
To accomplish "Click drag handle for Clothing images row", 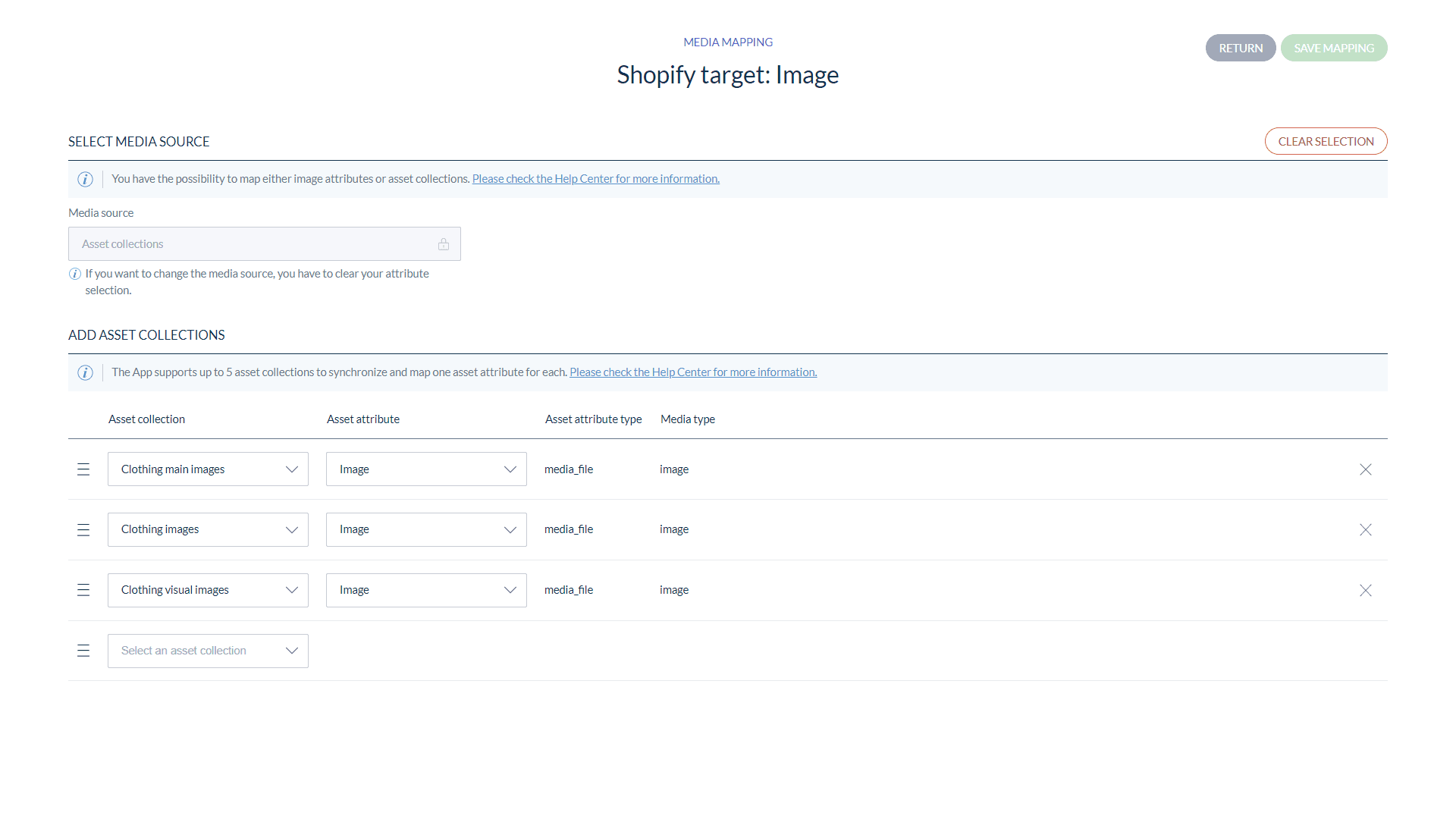I will [83, 530].
